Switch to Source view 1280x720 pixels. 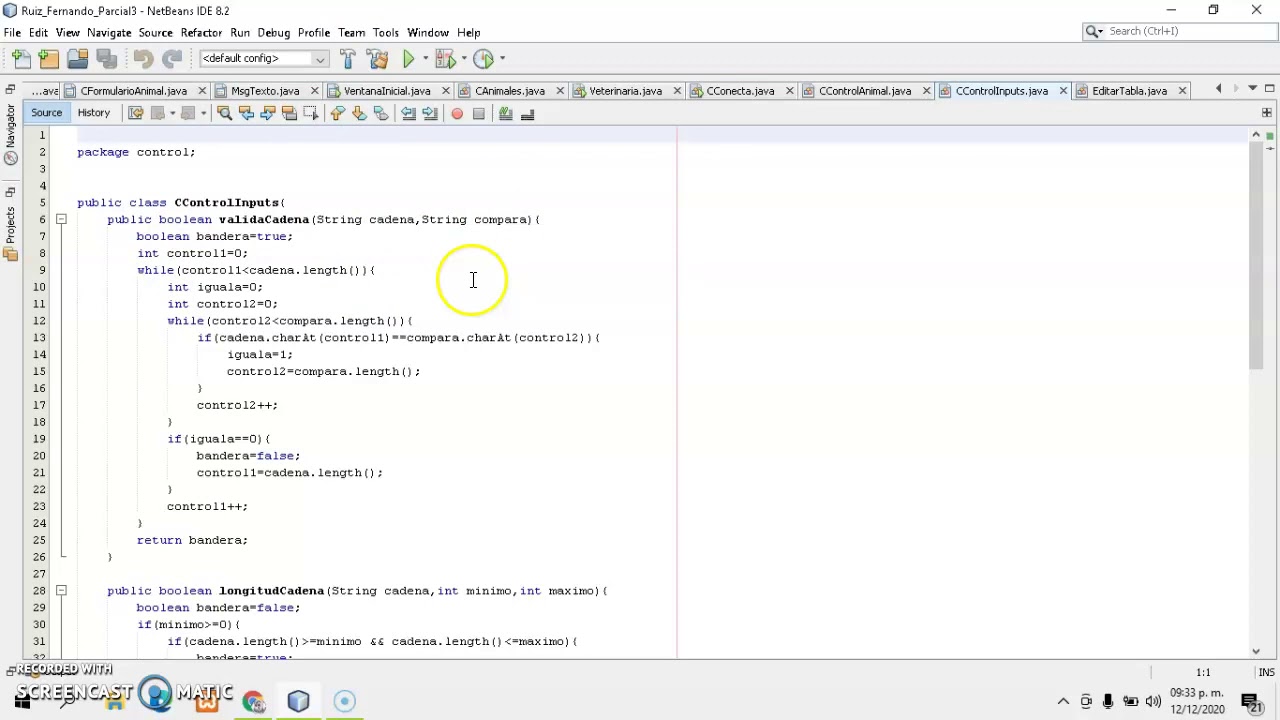pyautogui.click(x=46, y=113)
